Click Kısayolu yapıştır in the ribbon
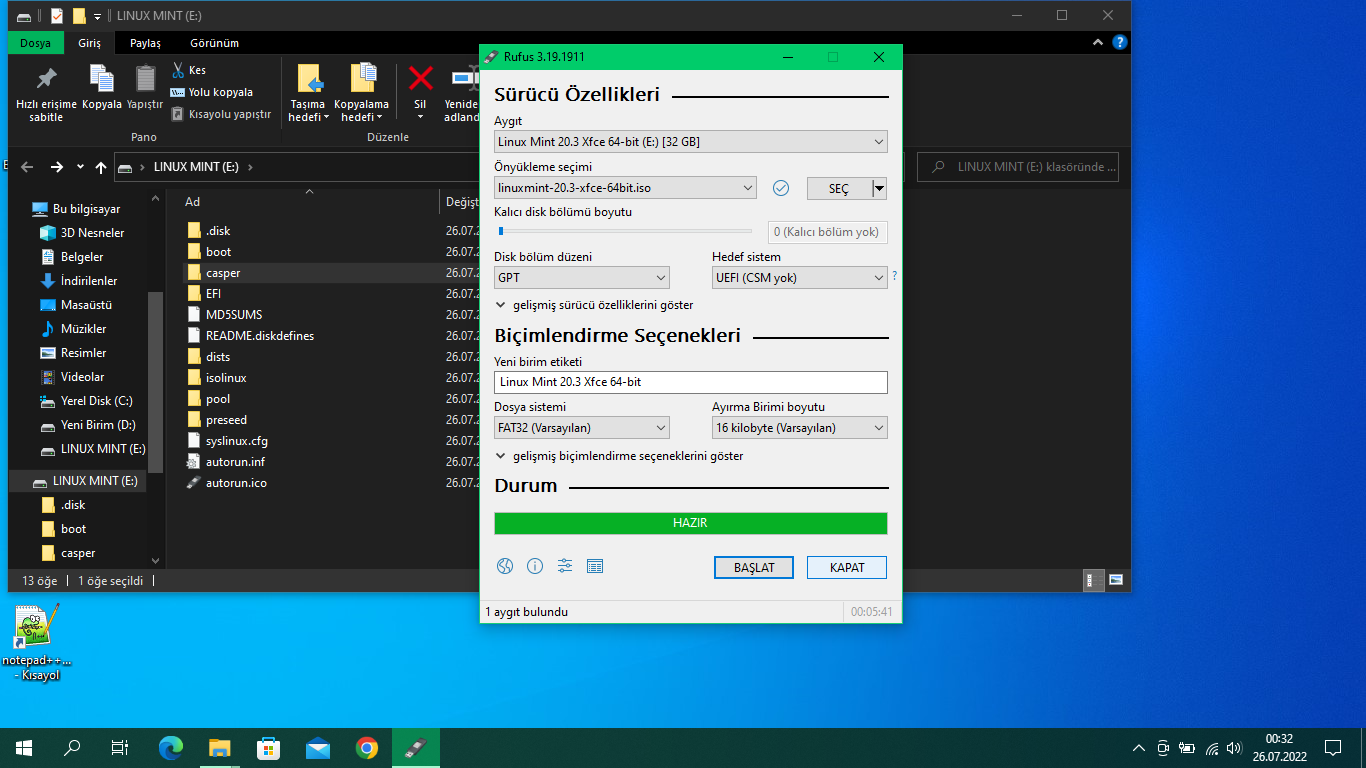 (x=220, y=114)
